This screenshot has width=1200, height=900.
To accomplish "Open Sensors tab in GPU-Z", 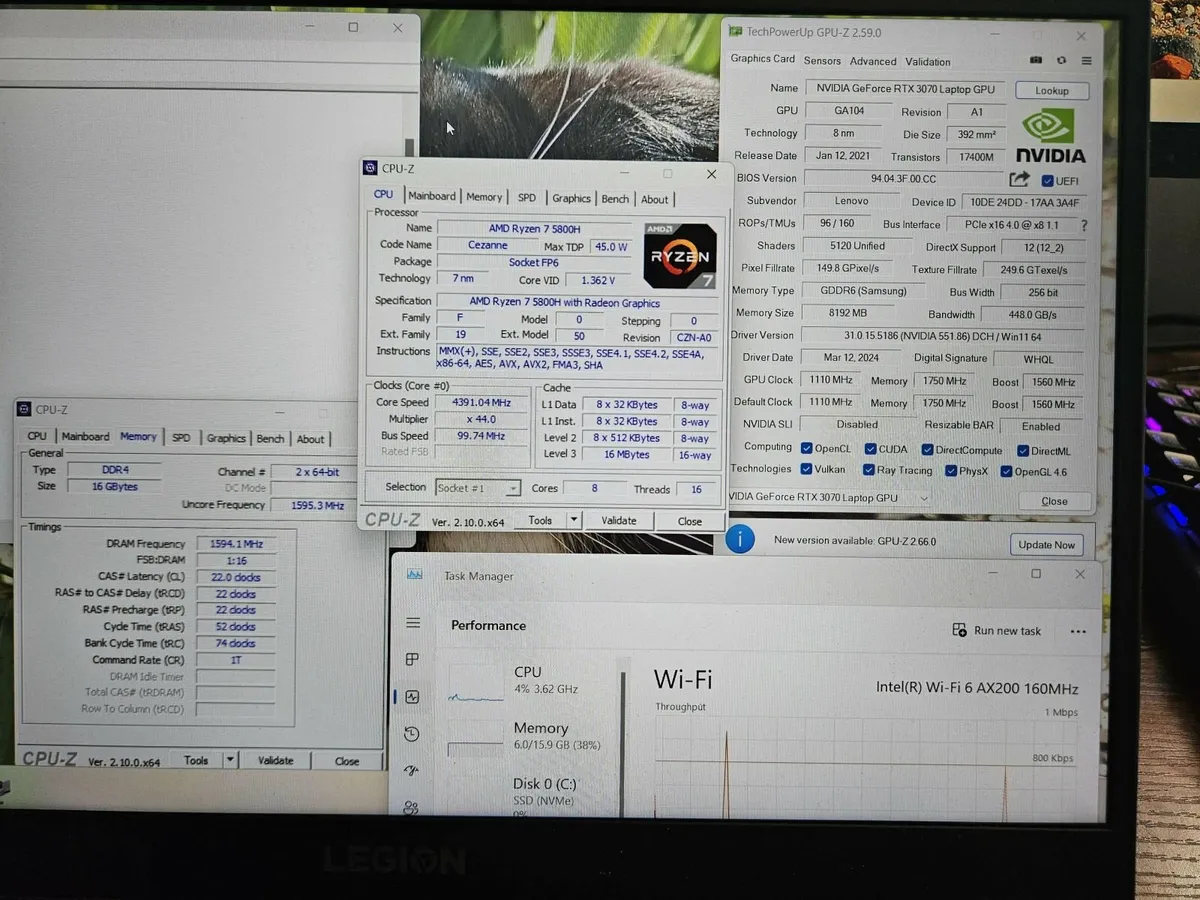I will click(x=822, y=61).
